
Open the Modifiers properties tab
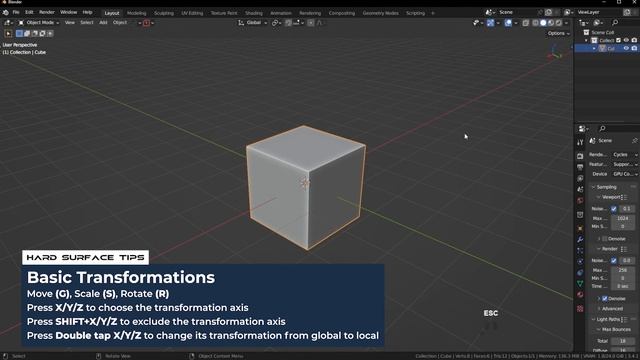coord(580,239)
